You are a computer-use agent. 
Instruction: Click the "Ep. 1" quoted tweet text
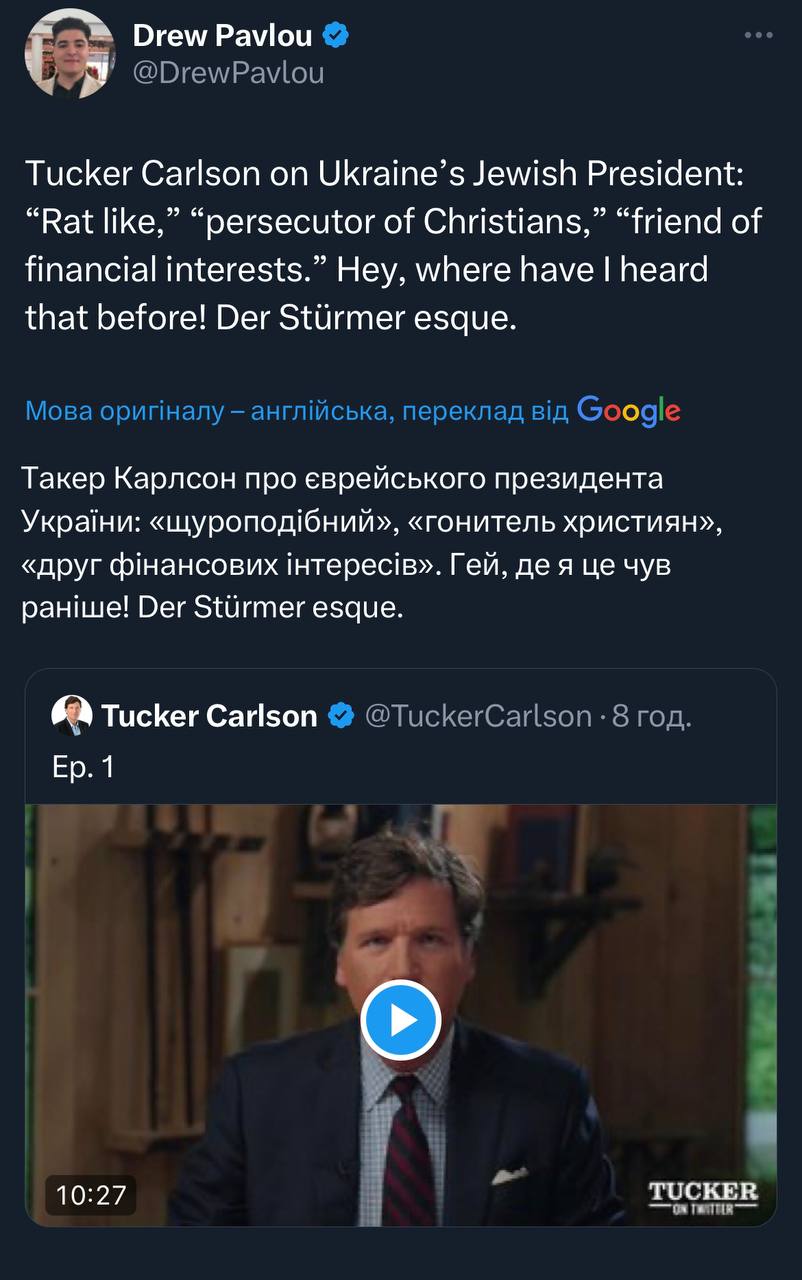tap(83, 766)
